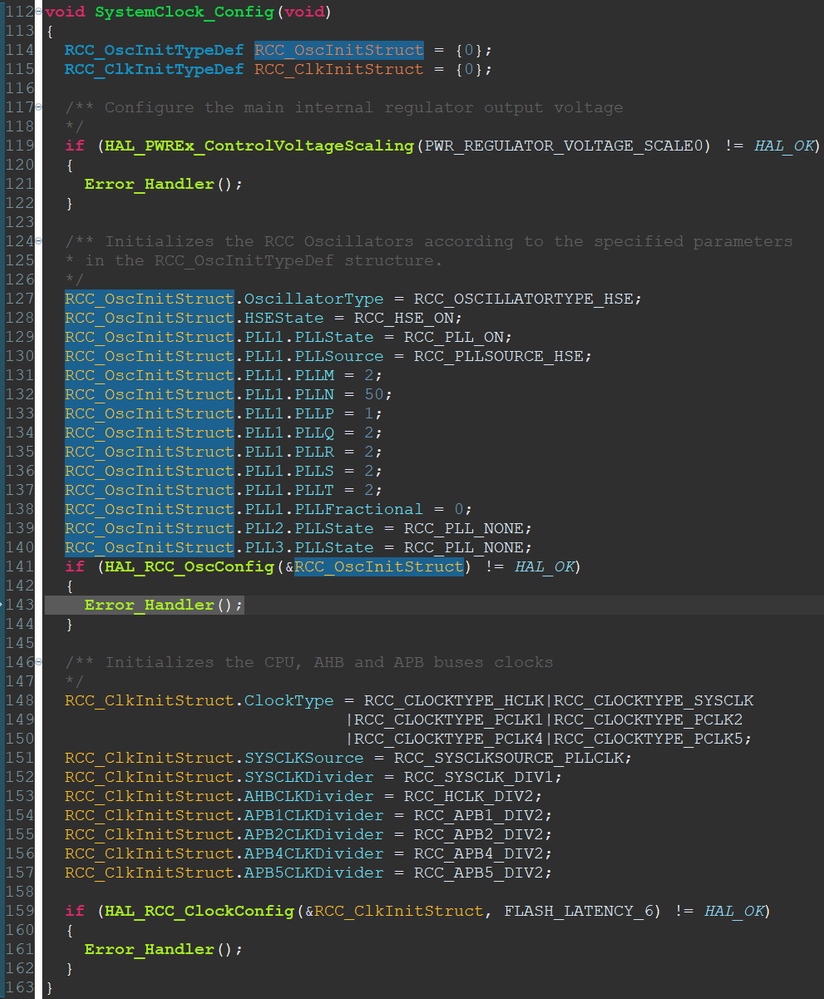Viewport: 824px width, 999px height.
Task: Click Error_Handler call on line 161
Action: pos(150,949)
